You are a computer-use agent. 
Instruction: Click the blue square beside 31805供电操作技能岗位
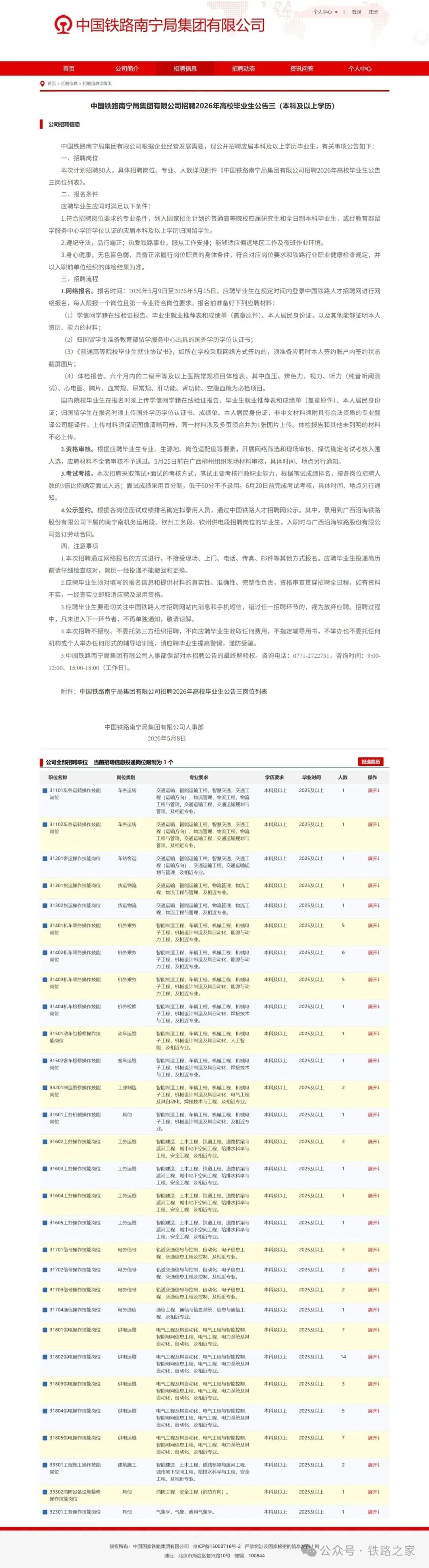pos(44,1438)
